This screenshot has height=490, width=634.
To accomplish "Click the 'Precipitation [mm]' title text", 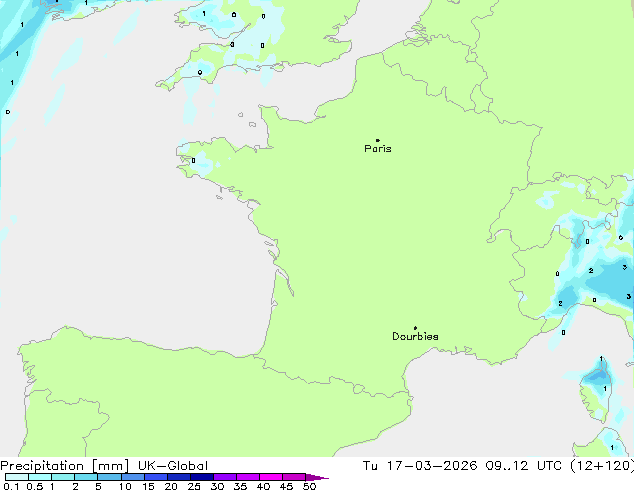I will coord(65,466).
